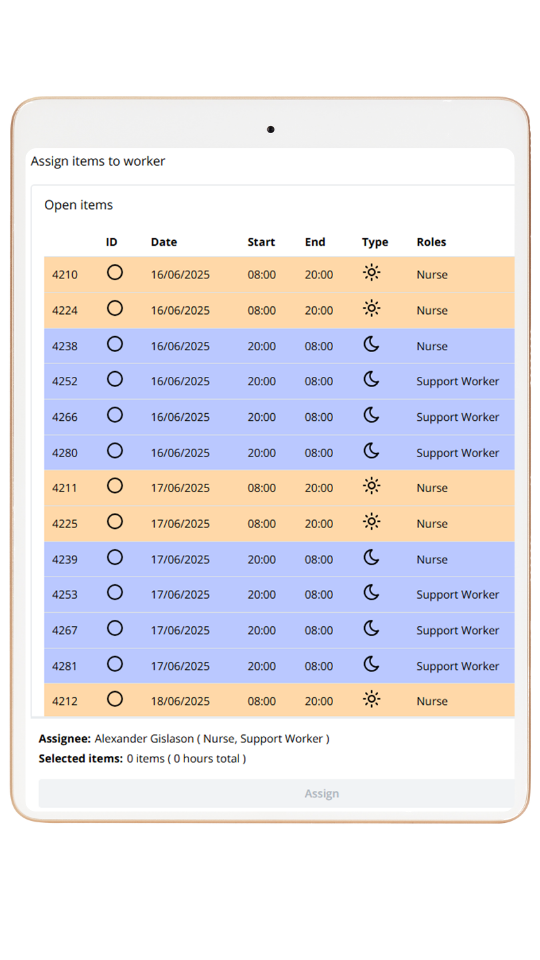Click the sun icon in row 4224
This screenshot has width=540, height=960.
coord(371,308)
